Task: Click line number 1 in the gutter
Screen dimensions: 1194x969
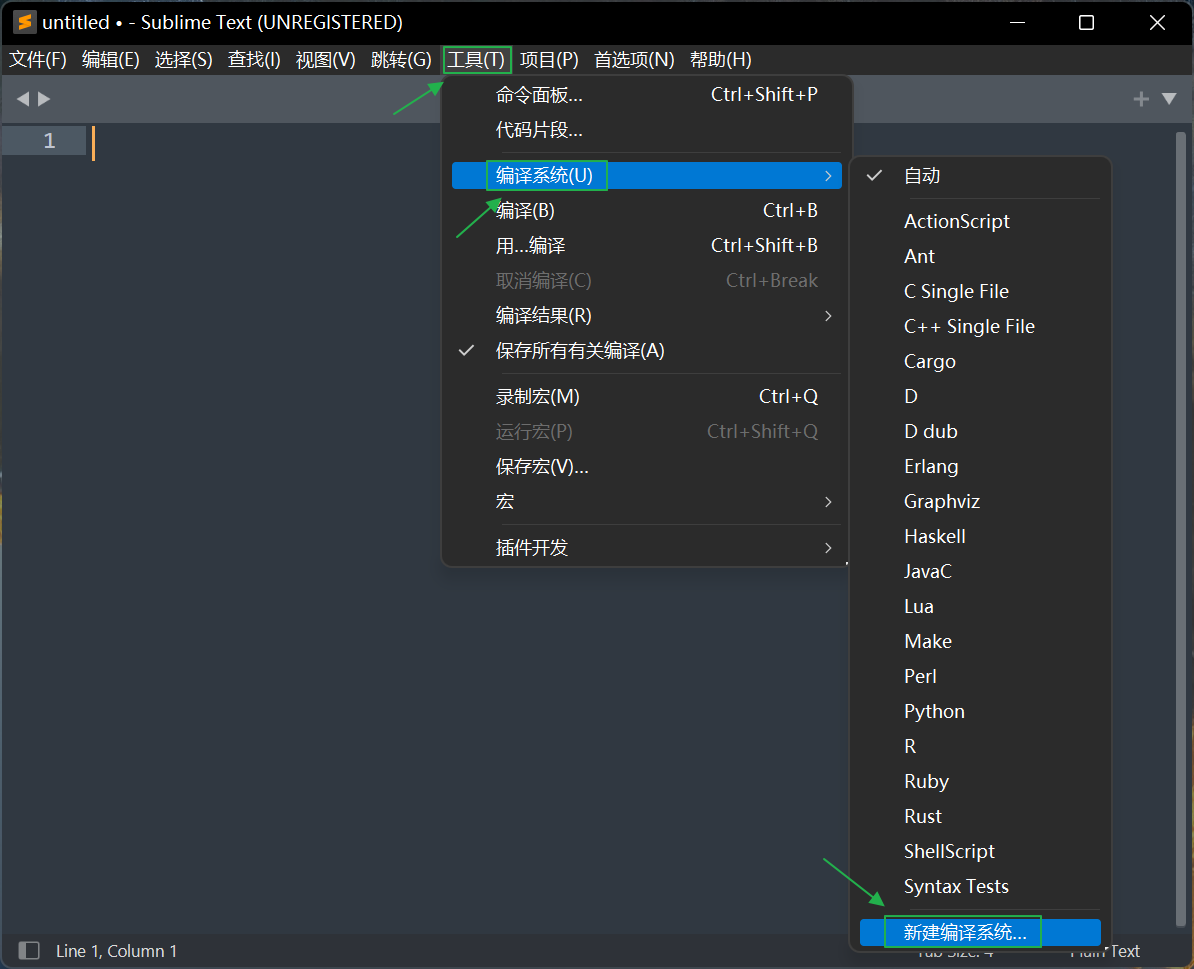Action: (x=49, y=141)
